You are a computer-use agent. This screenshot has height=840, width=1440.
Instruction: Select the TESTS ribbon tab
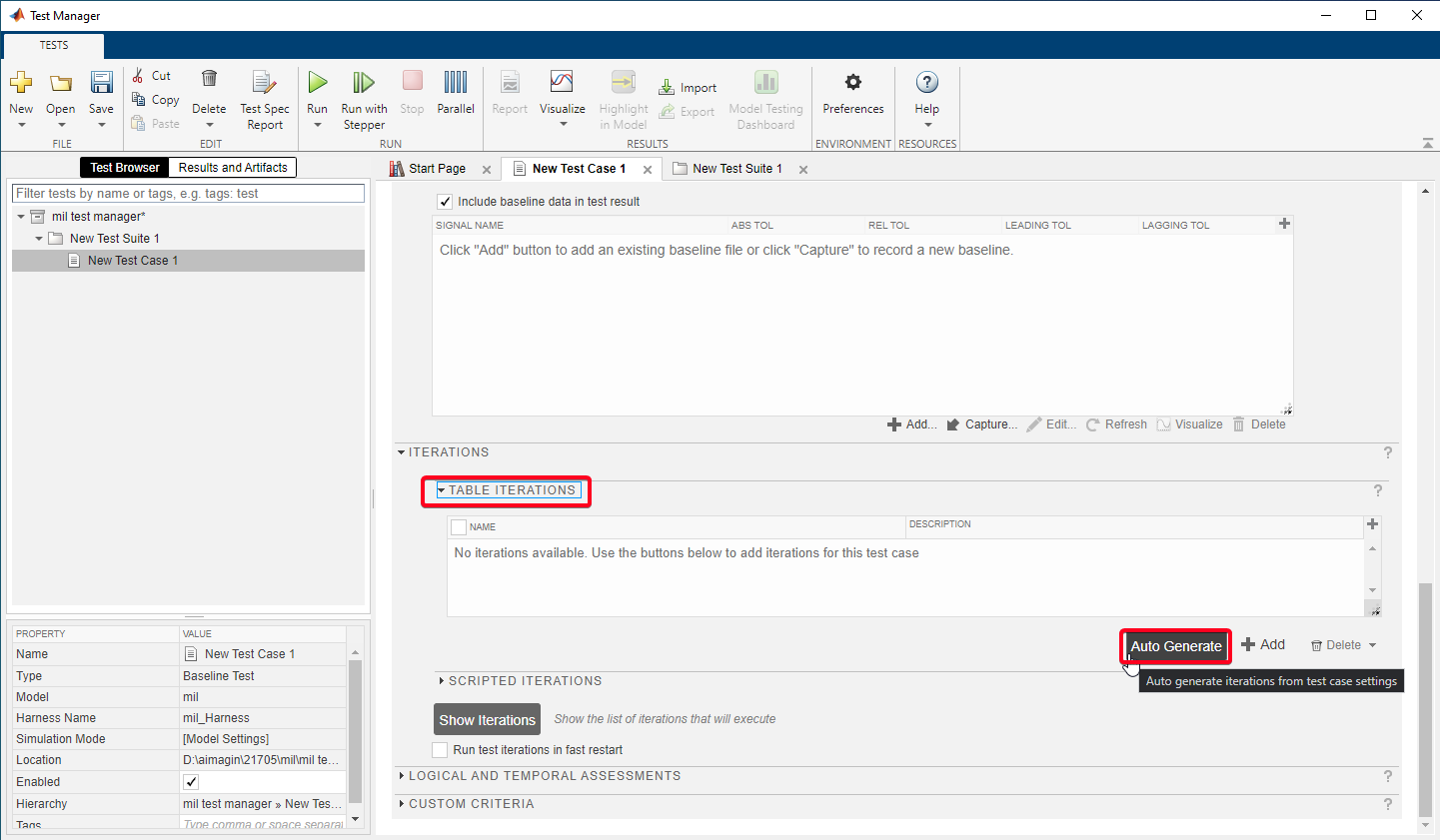(54, 46)
